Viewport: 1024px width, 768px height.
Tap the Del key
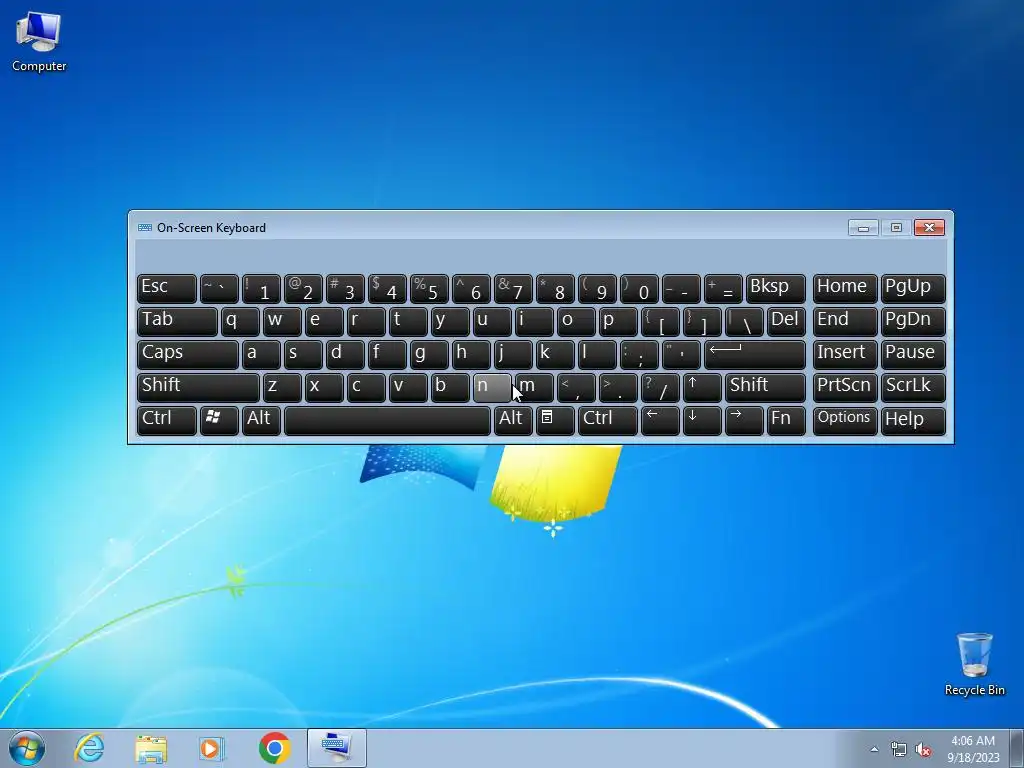pyautogui.click(x=786, y=322)
